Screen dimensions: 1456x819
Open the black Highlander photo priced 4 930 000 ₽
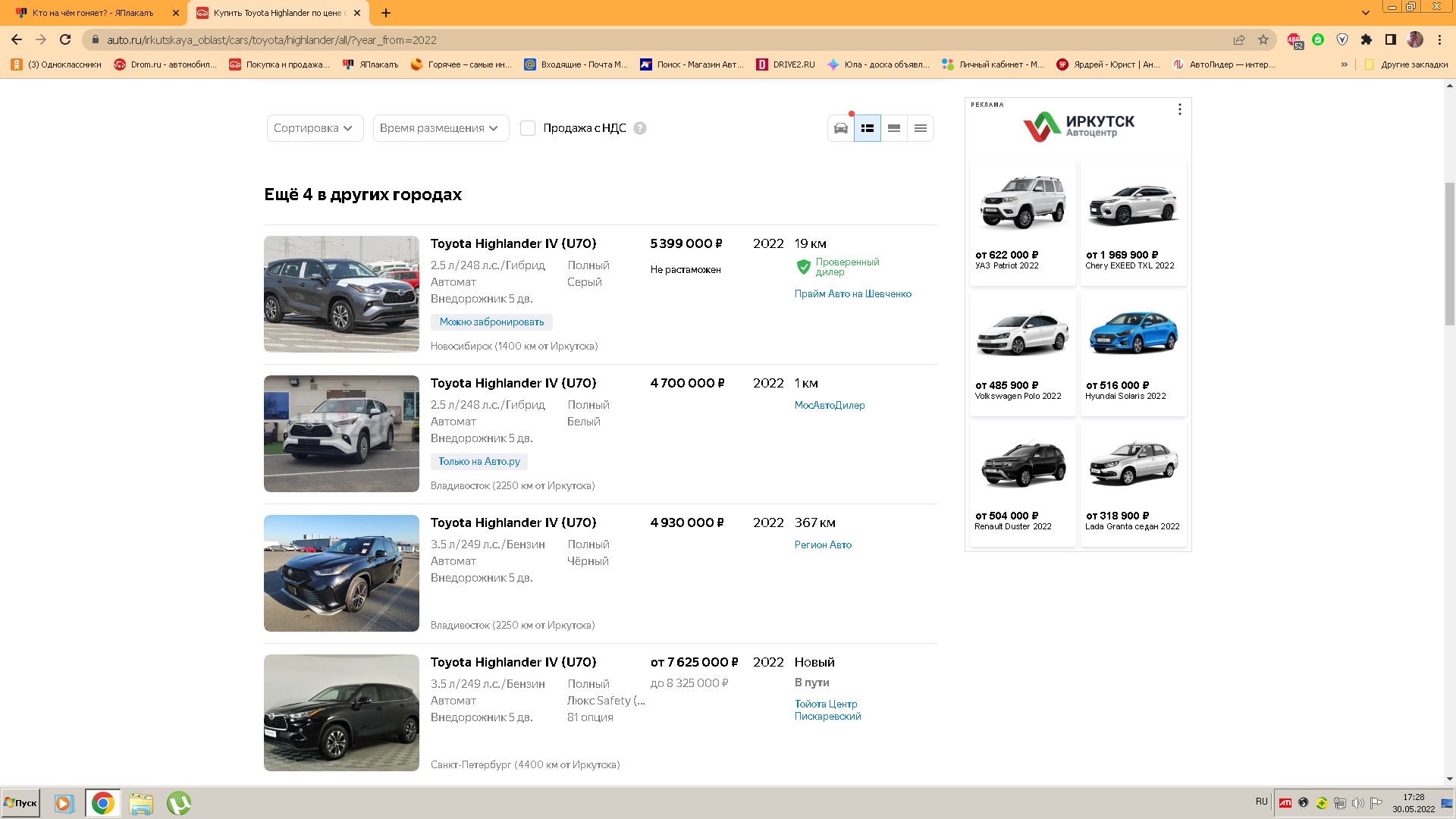coord(341,573)
